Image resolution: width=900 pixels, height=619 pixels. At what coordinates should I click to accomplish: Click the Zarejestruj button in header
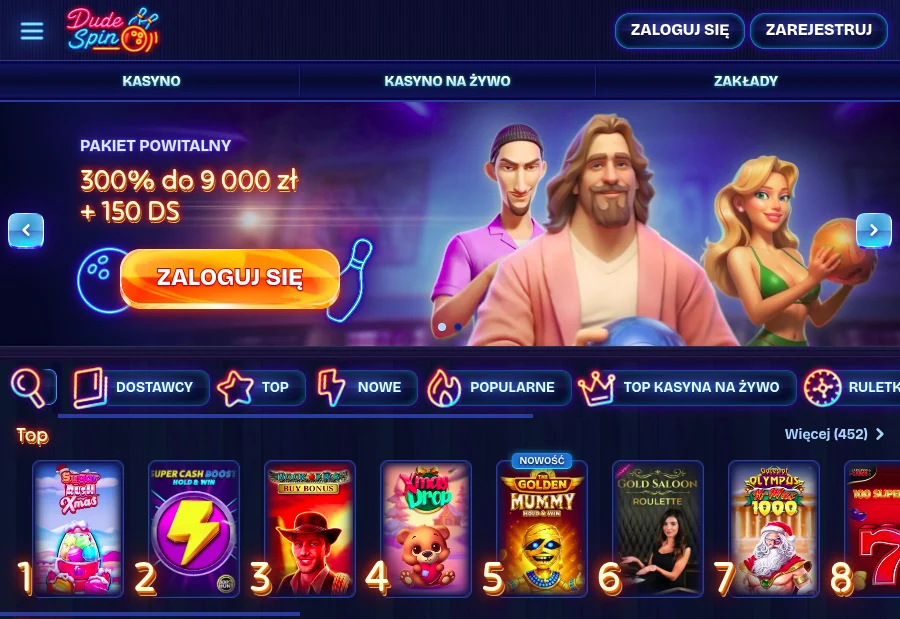[819, 30]
